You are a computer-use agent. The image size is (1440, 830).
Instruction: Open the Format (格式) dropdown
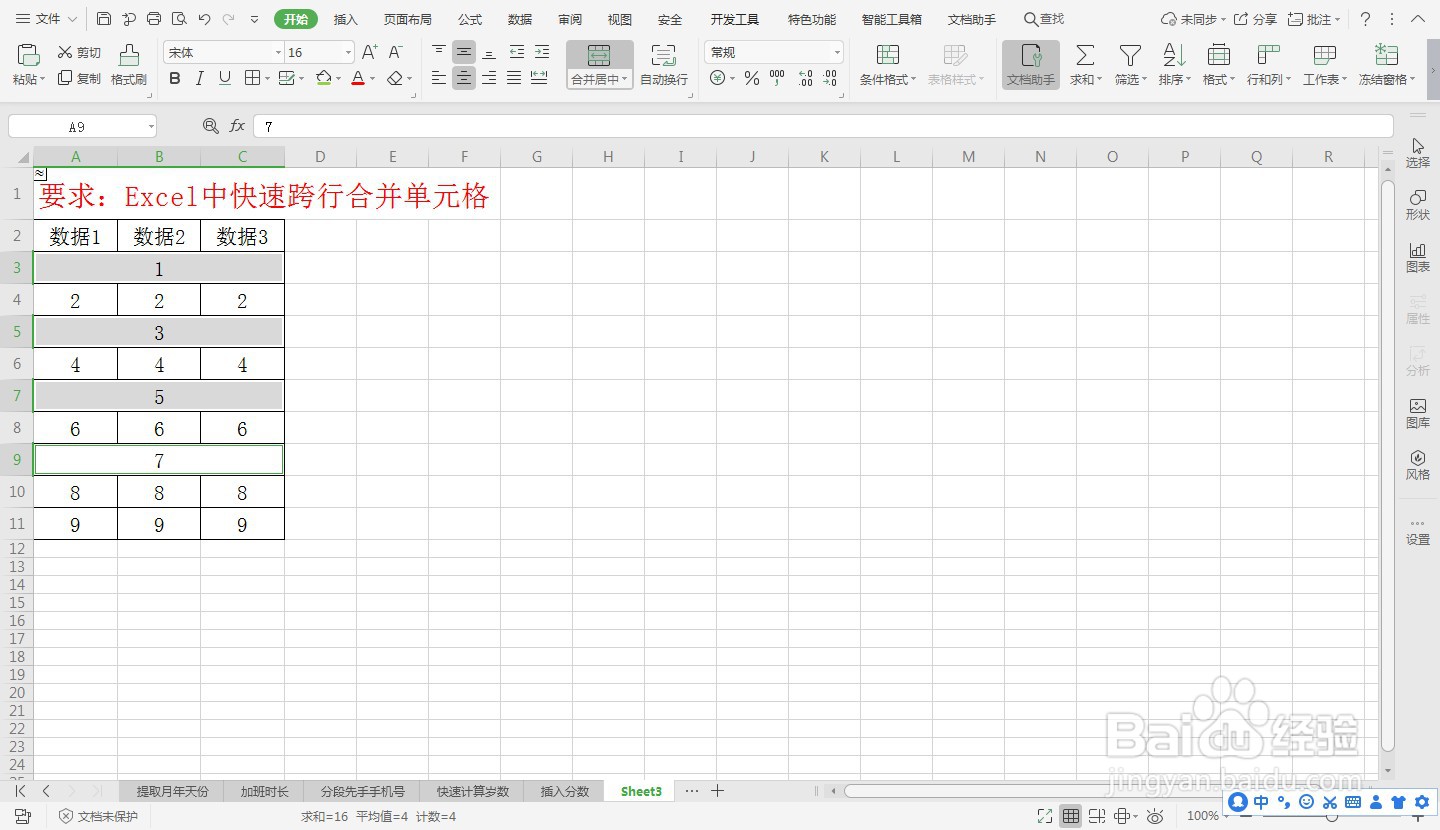(x=1219, y=65)
